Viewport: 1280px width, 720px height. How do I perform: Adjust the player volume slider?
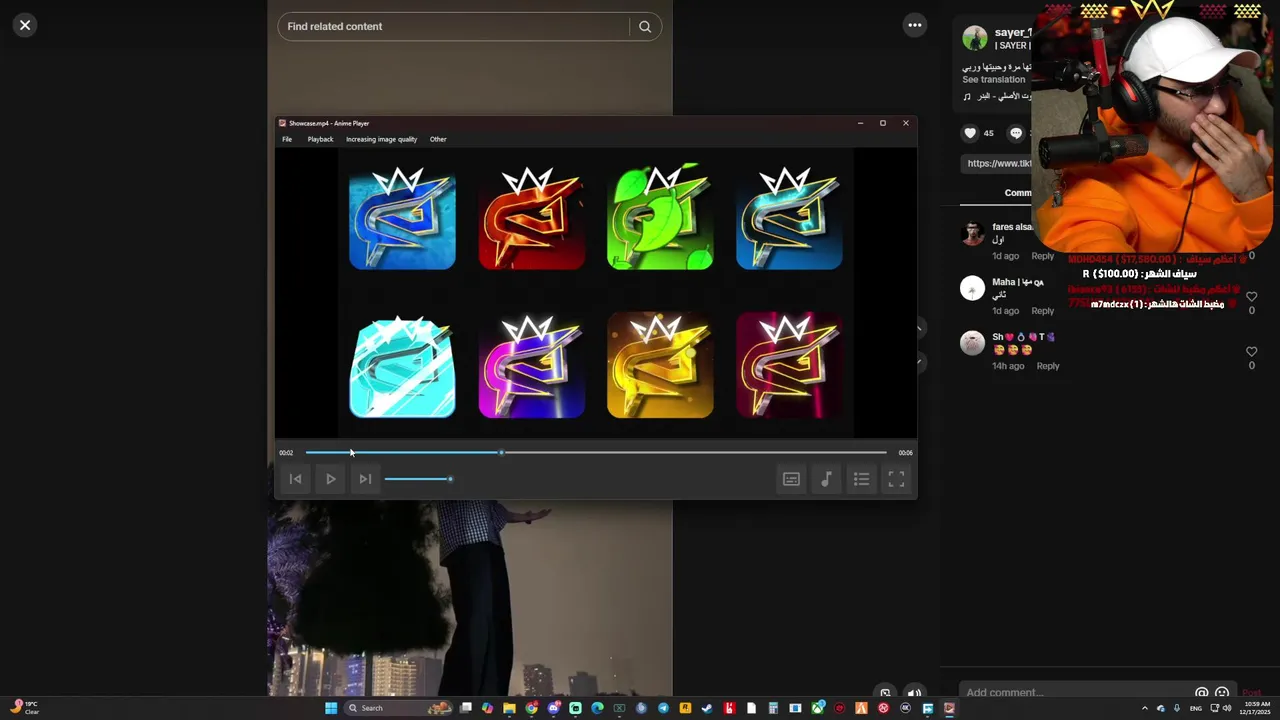pos(418,479)
